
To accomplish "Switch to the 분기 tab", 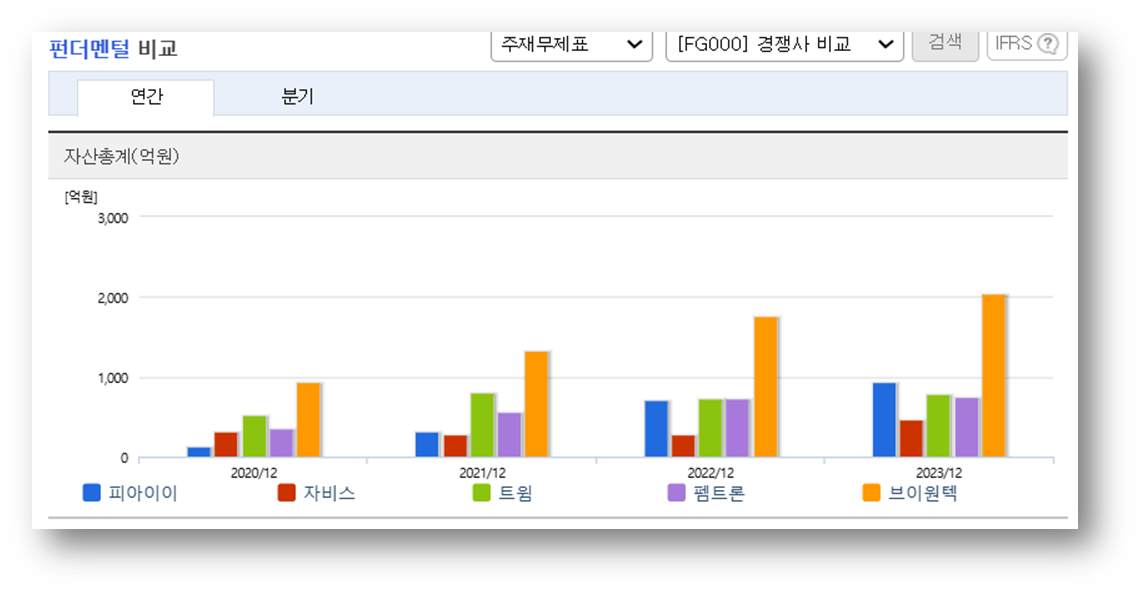I will [297, 97].
